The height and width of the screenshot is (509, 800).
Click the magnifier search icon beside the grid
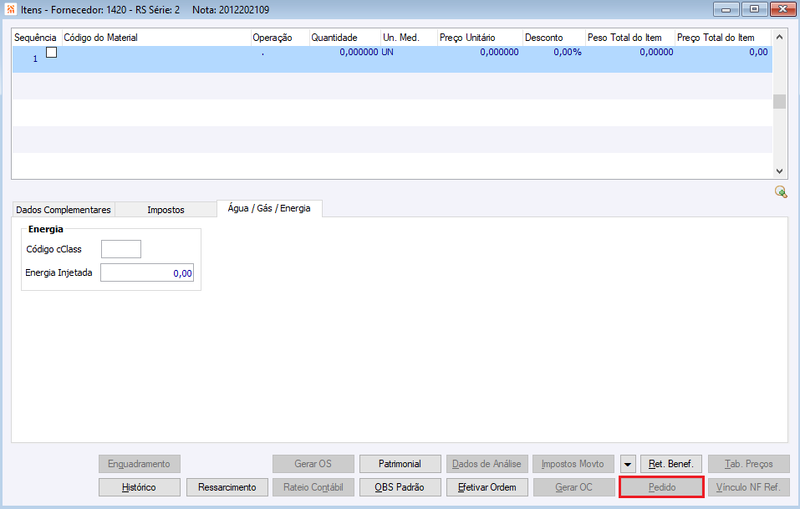(x=781, y=192)
